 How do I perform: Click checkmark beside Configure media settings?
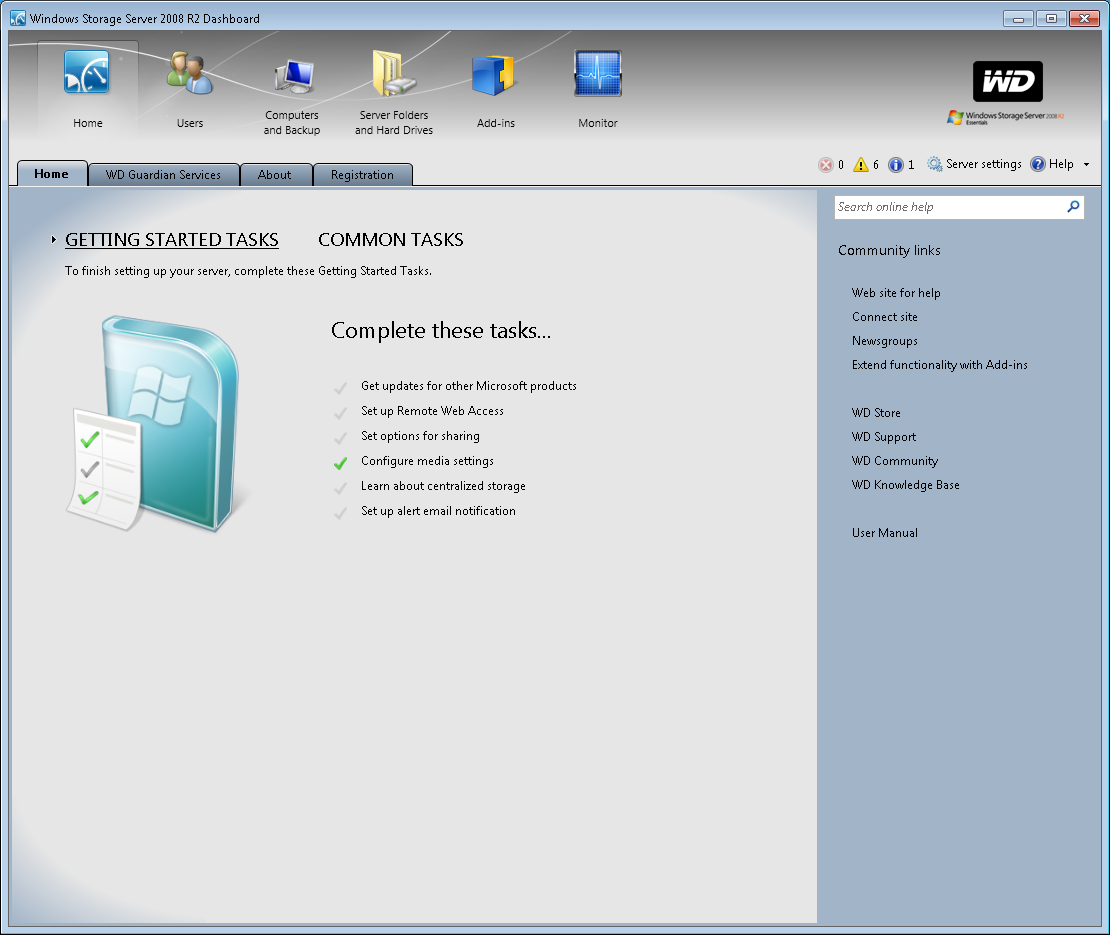tap(341, 463)
